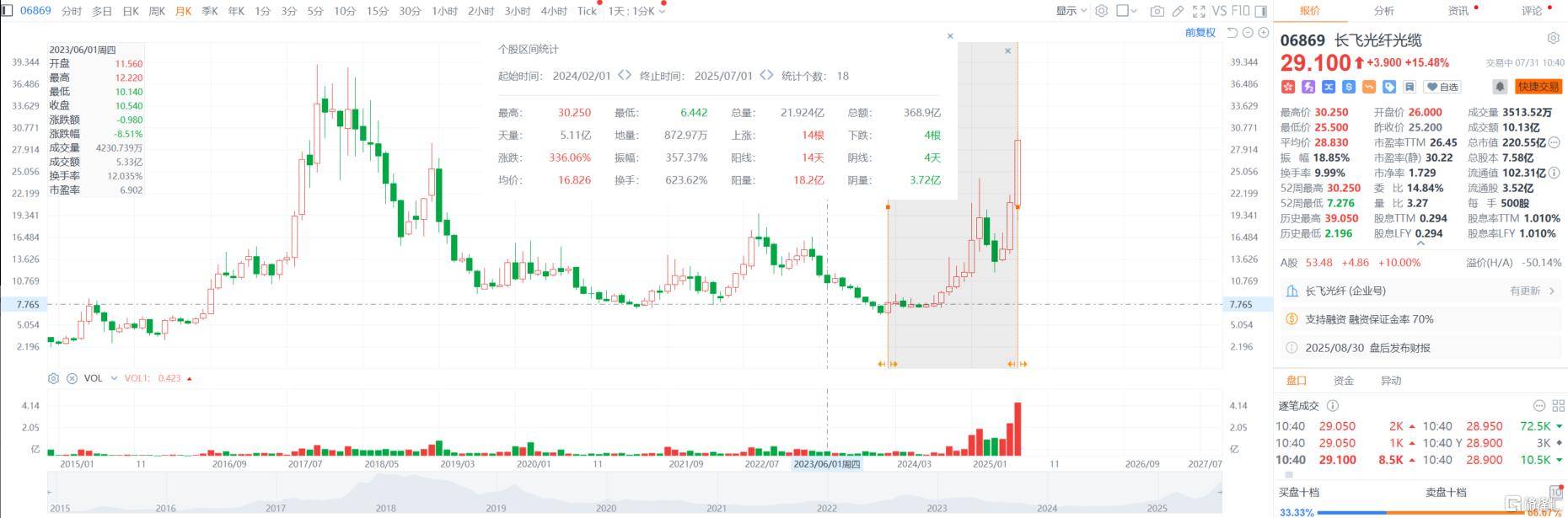Adjust 终止时间 with the stepper arrows

coord(766,75)
